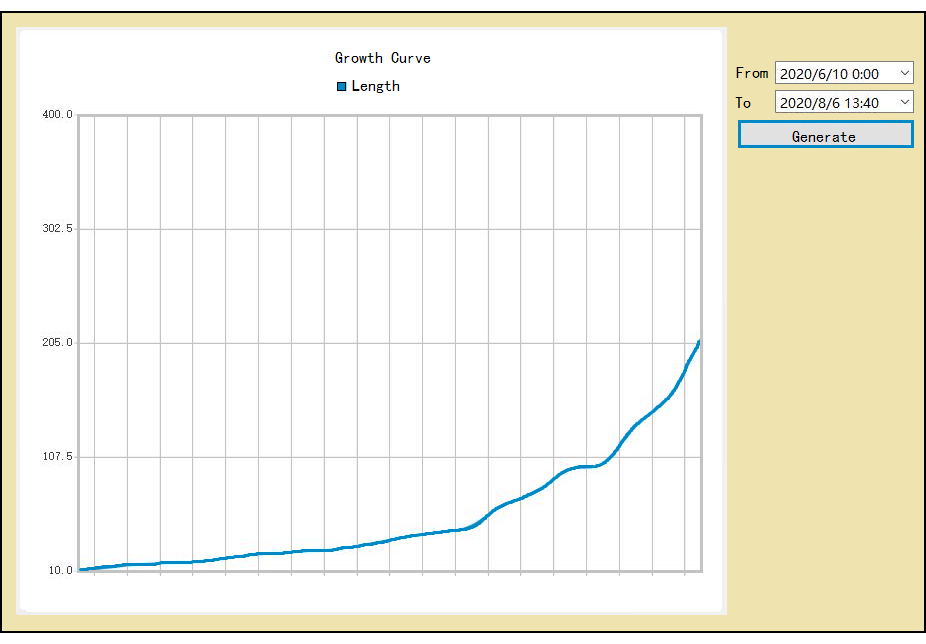This screenshot has width=926, height=644.
Task: Open the To date dropdown arrow
Action: click(904, 102)
